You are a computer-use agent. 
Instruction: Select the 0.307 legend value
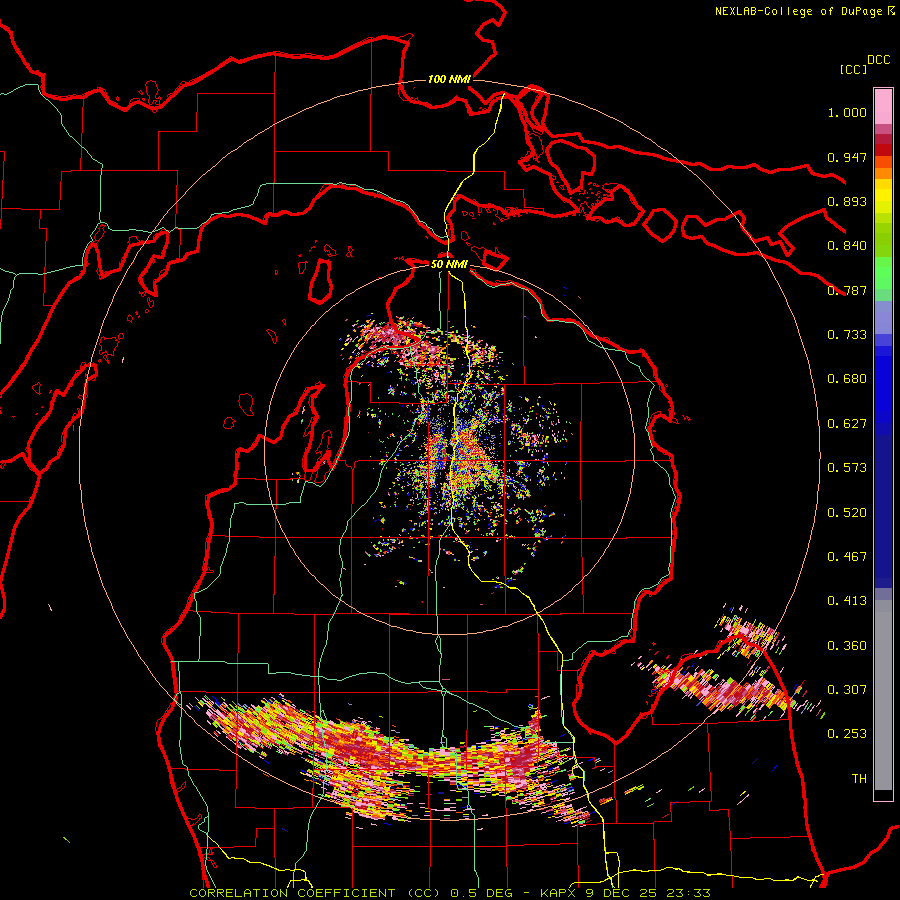[847, 689]
